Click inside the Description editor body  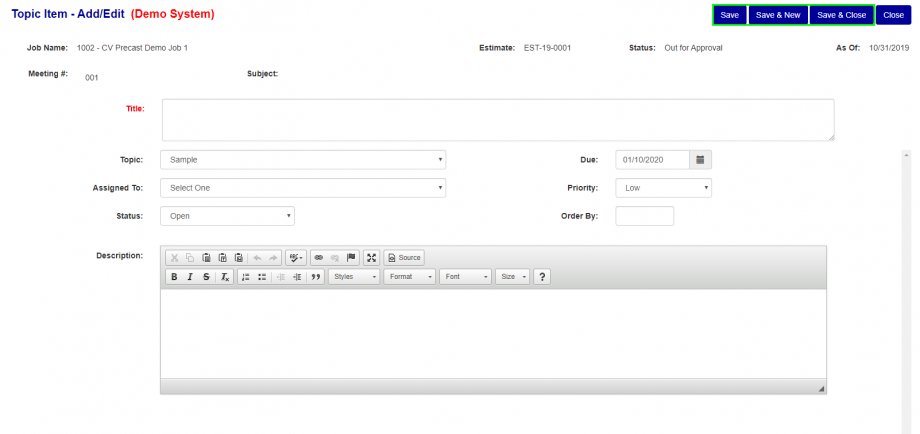(493, 334)
